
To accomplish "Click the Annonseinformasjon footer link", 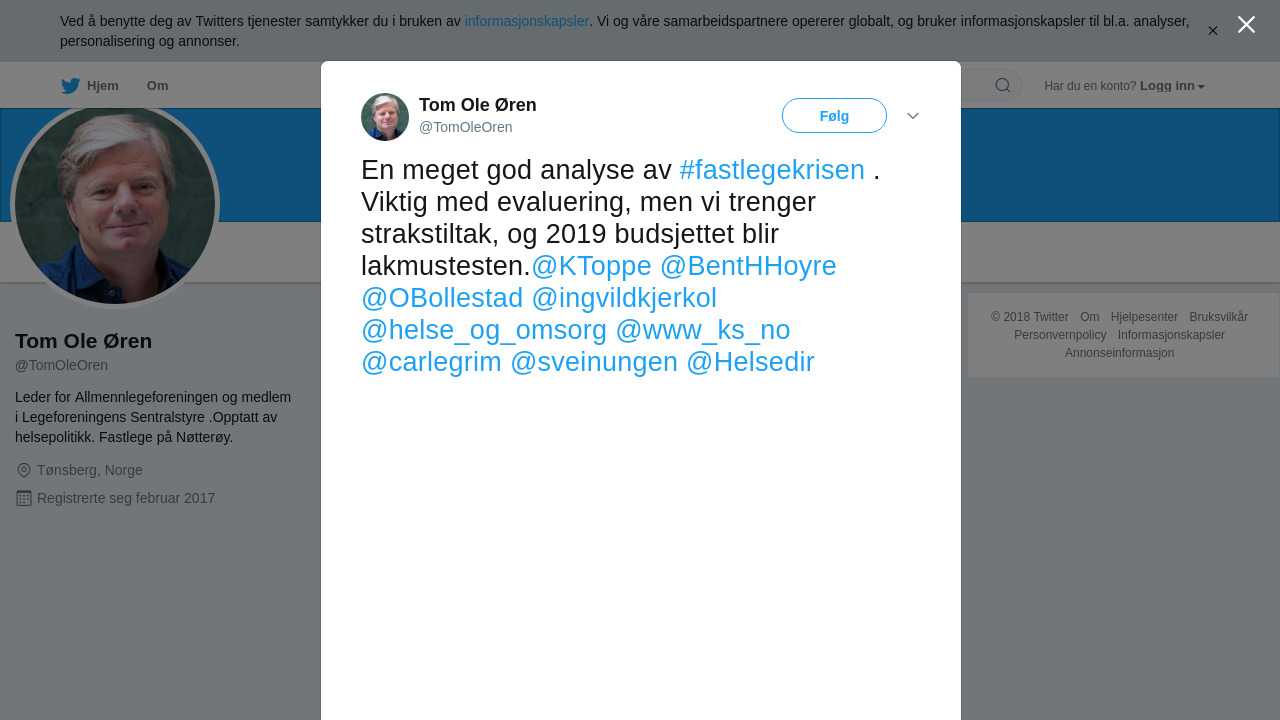I will (x=1119, y=353).
